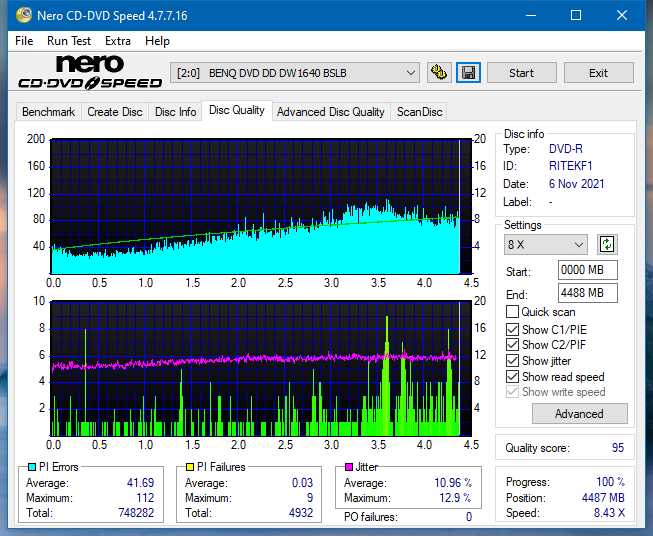Click PI Errors average 41.69 value

pos(140,483)
